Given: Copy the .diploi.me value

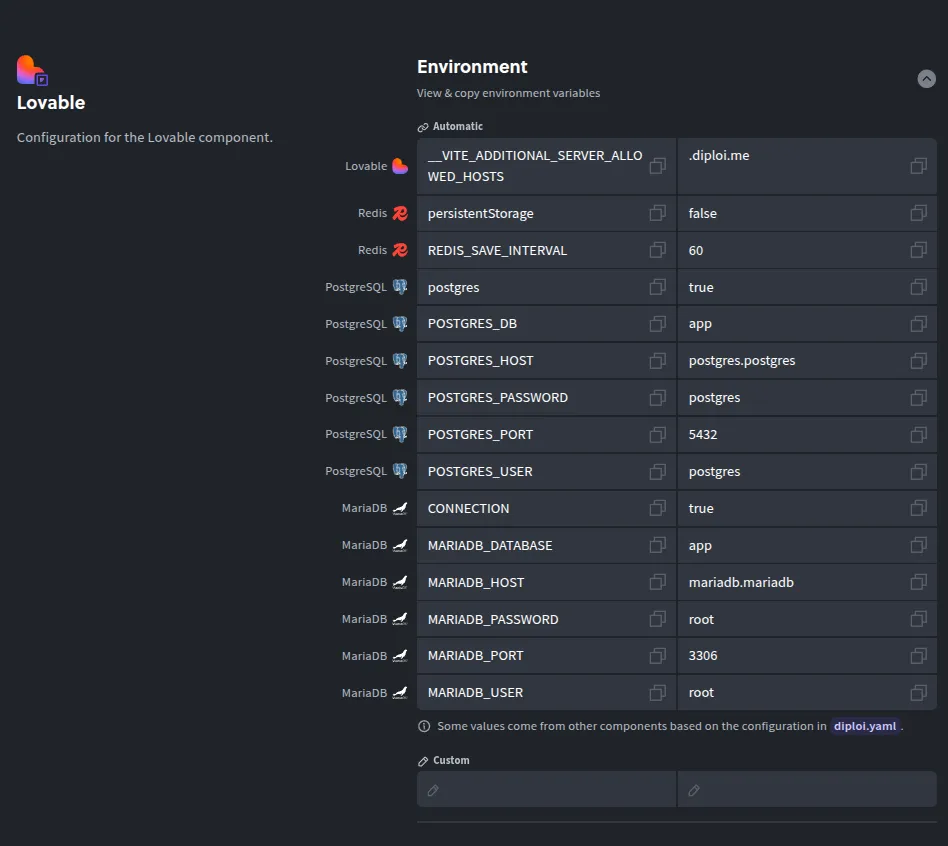Looking at the screenshot, I should pyautogui.click(x=918, y=166).
